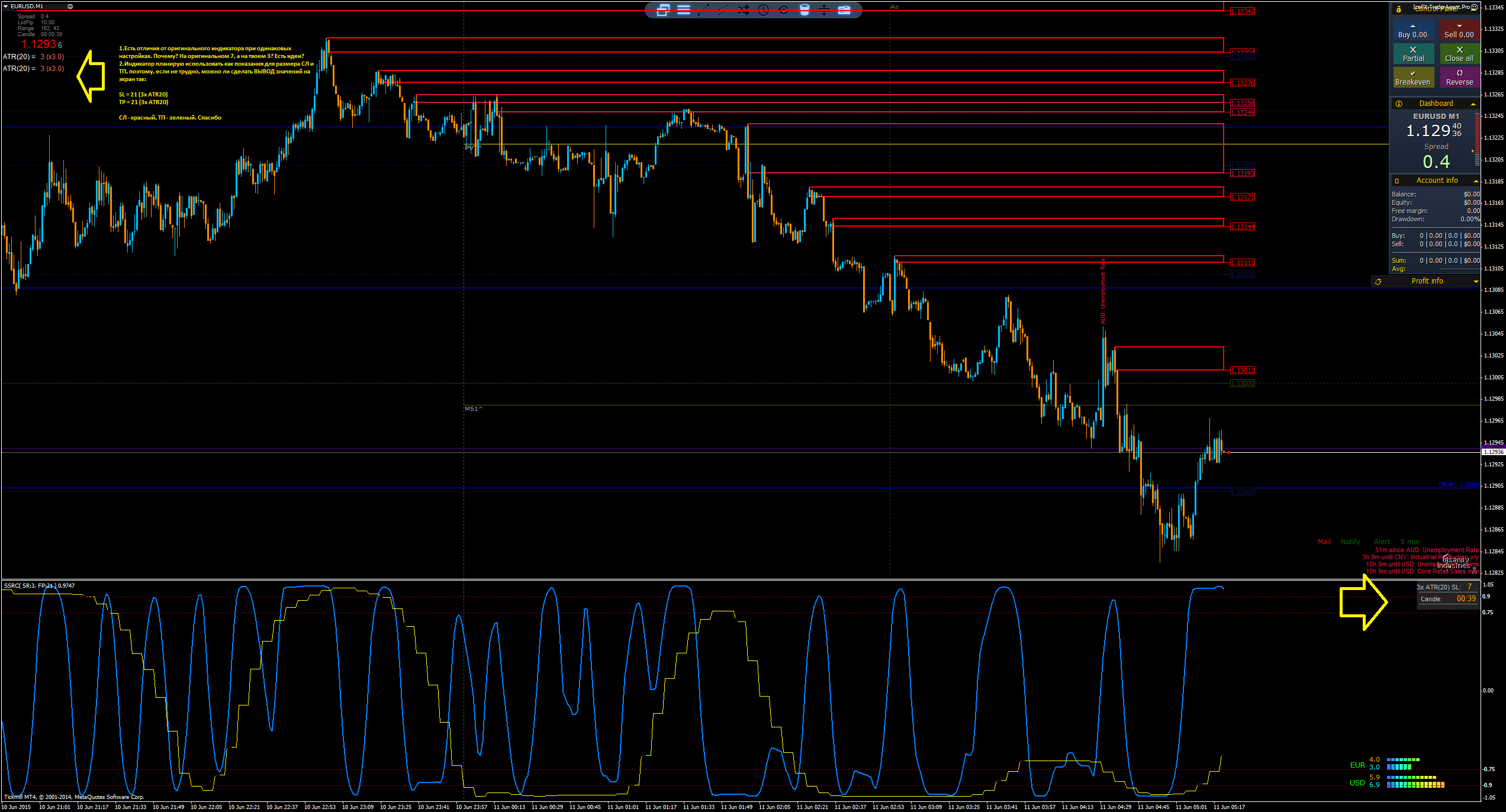Click '10h 9m until USD: Core Retail Sales' line
1506x812 pixels.
pyautogui.click(x=1423, y=572)
